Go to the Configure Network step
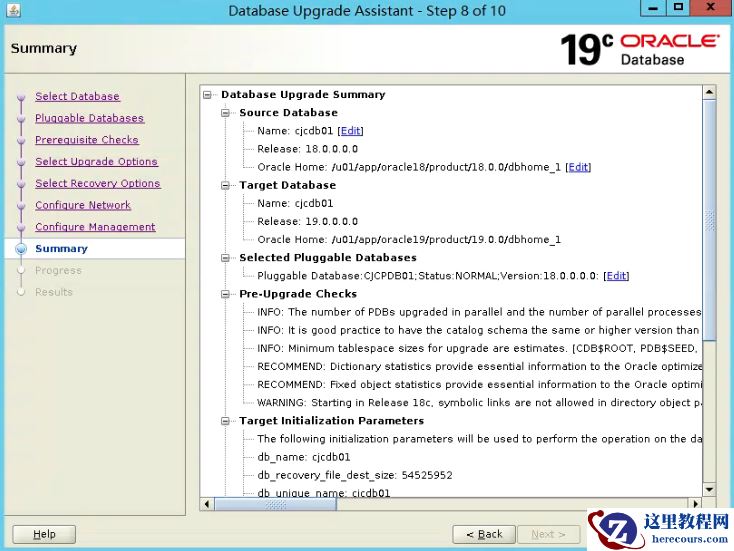The height and width of the screenshot is (551, 734). [x=83, y=205]
